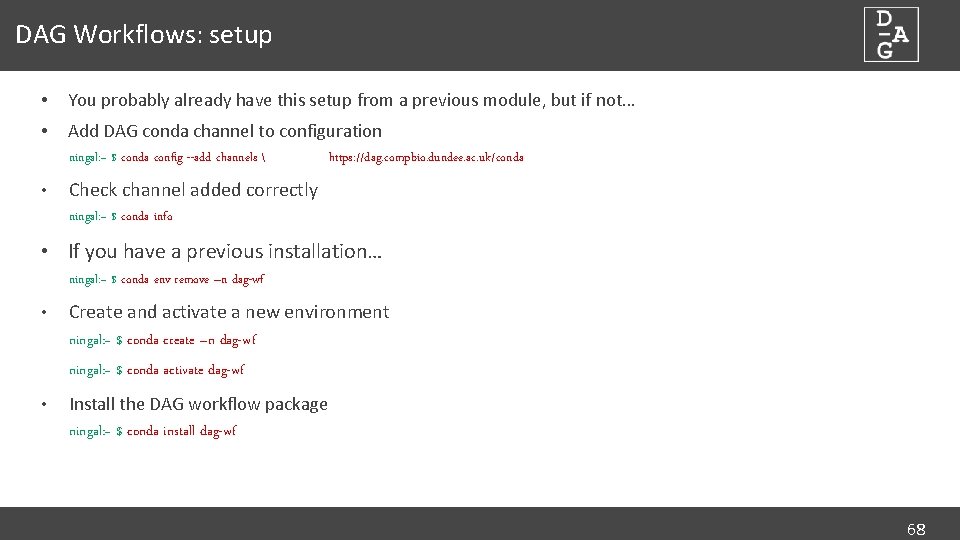The image size is (960, 540).
Task: Click 'Check channel added correctly' bullet
Action: [x=193, y=190]
